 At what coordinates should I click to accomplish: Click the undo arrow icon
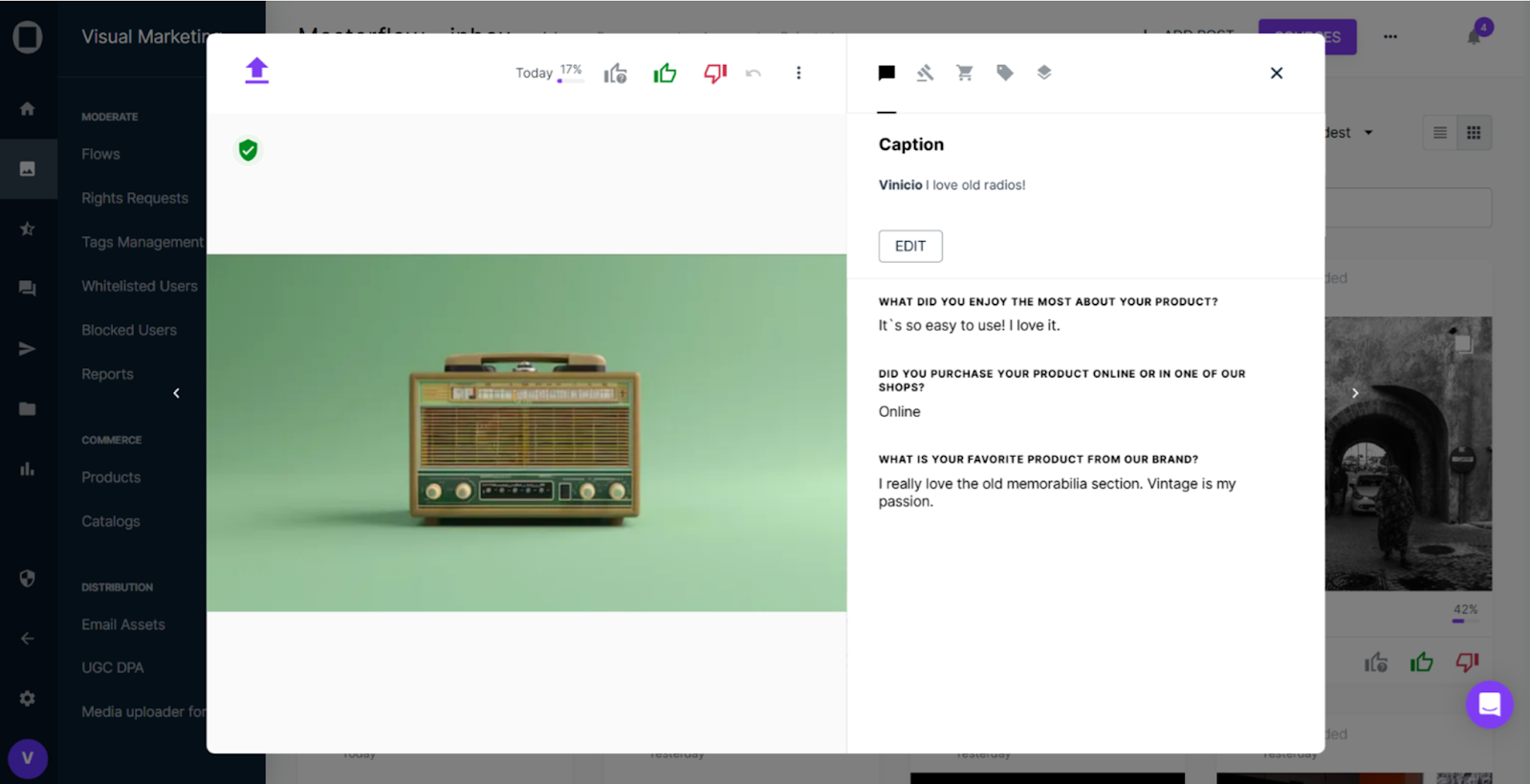[x=754, y=74]
